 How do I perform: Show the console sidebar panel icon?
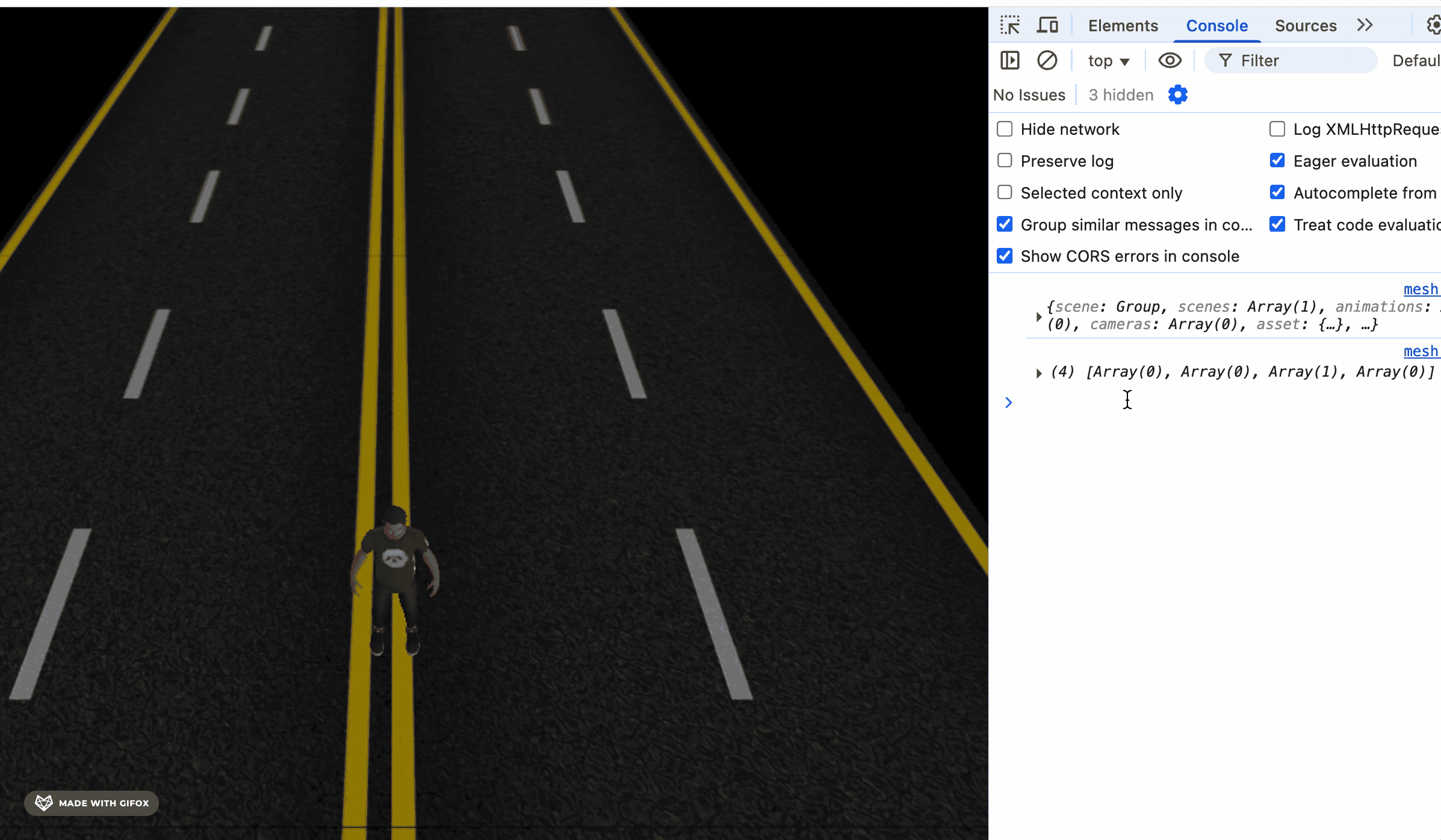[x=1009, y=60]
